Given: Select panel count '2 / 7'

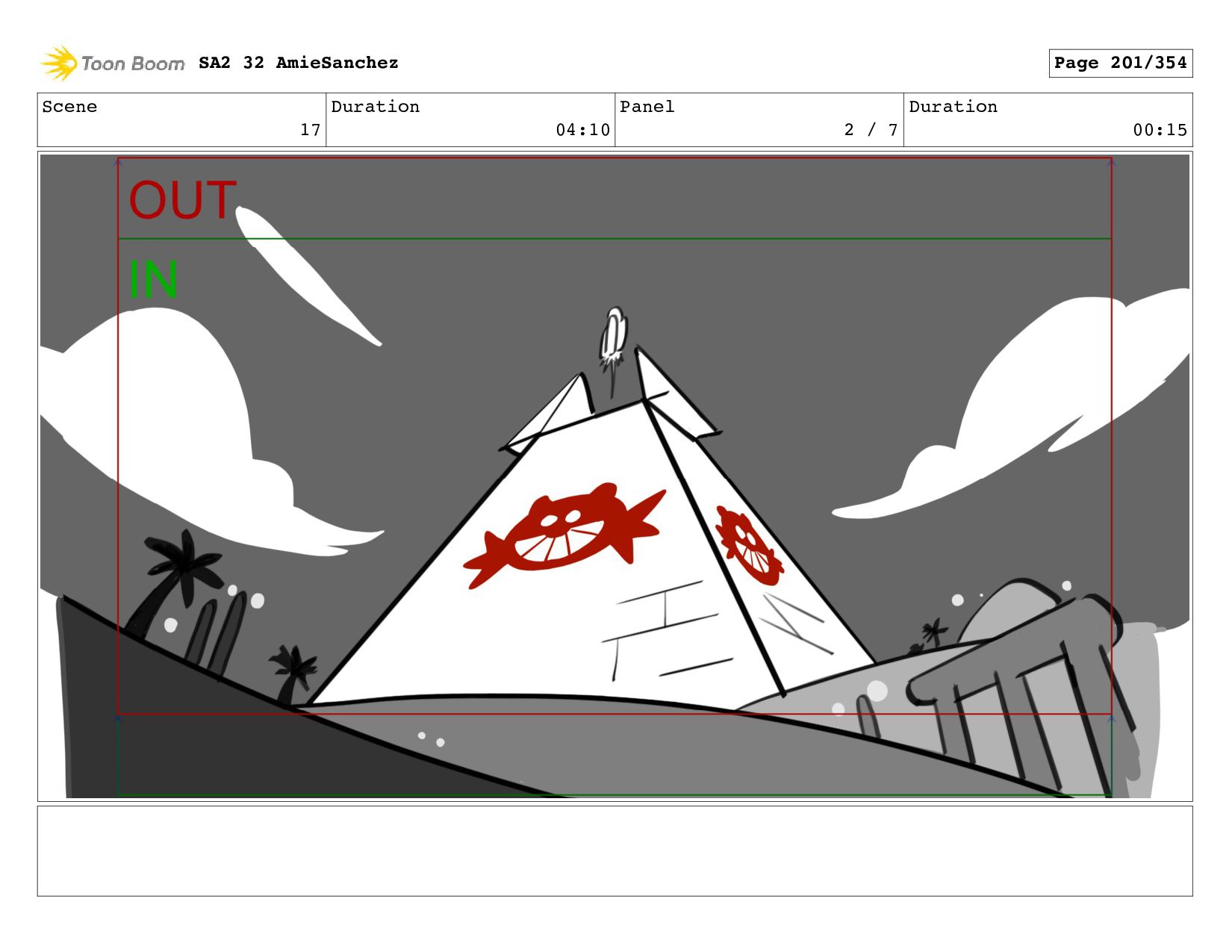Looking at the screenshot, I should point(871,130).
